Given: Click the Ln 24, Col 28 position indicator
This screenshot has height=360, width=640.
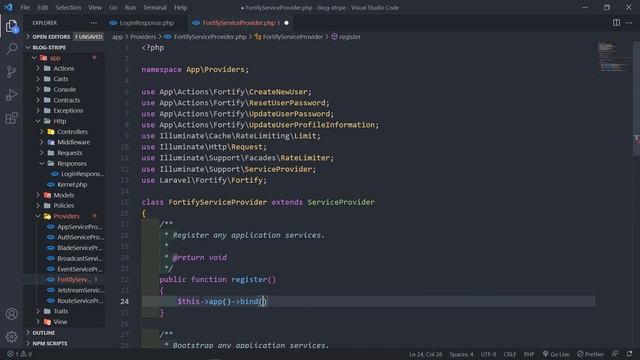Looking at the screenshot, I should (x=425, y=354).
